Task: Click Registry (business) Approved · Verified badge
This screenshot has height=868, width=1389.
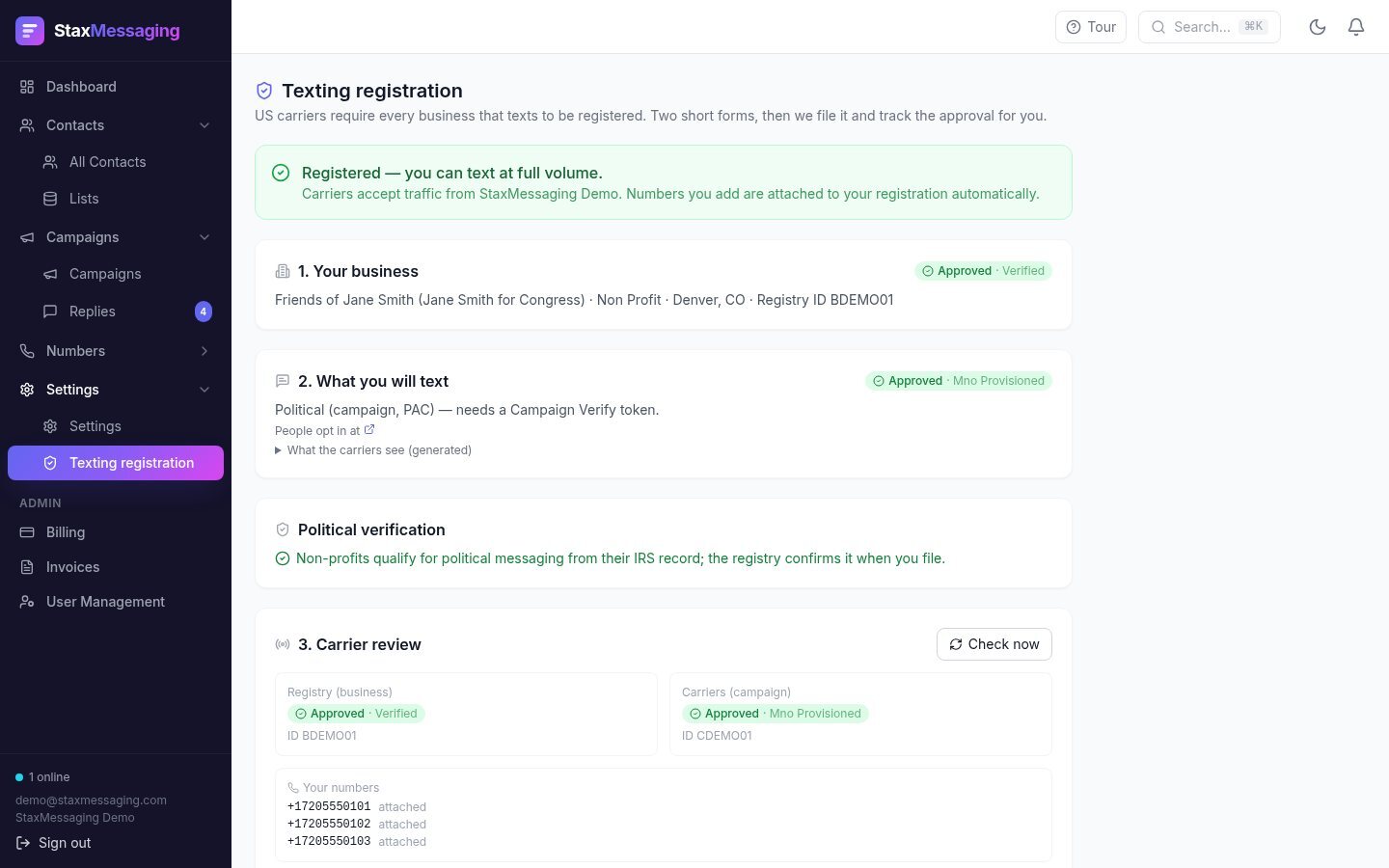Action: [x=356, y=714]
